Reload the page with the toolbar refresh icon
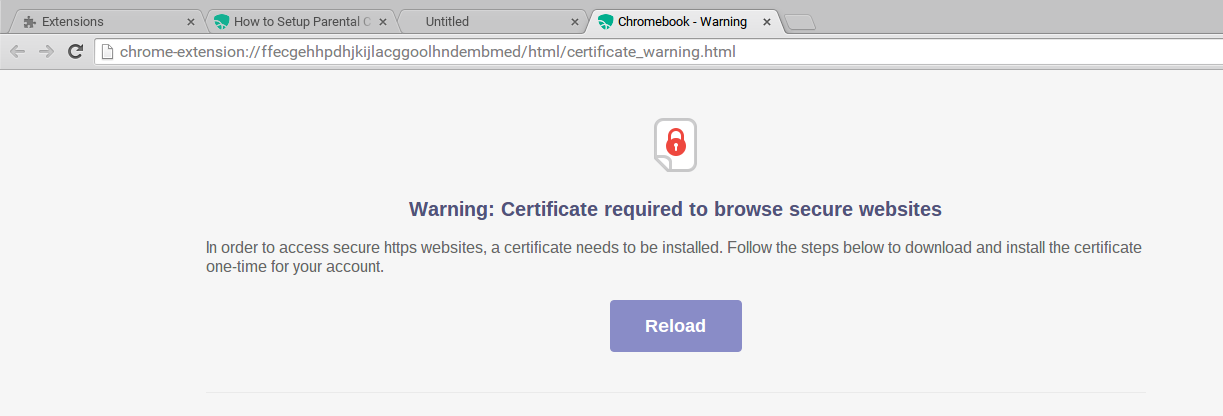Image resolution: width=1223 pixels, height=416 pixels. click(x=75, y=51)
